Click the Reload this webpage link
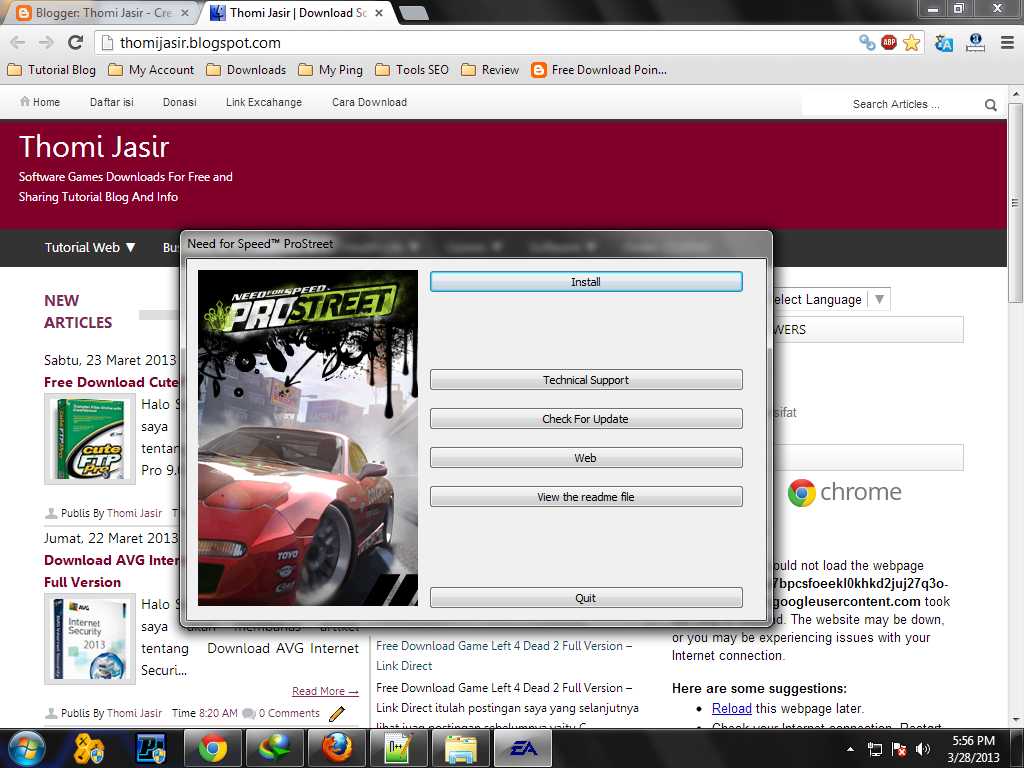The width and height of the screenshot is (1024, 768). [x=731, y=709]
